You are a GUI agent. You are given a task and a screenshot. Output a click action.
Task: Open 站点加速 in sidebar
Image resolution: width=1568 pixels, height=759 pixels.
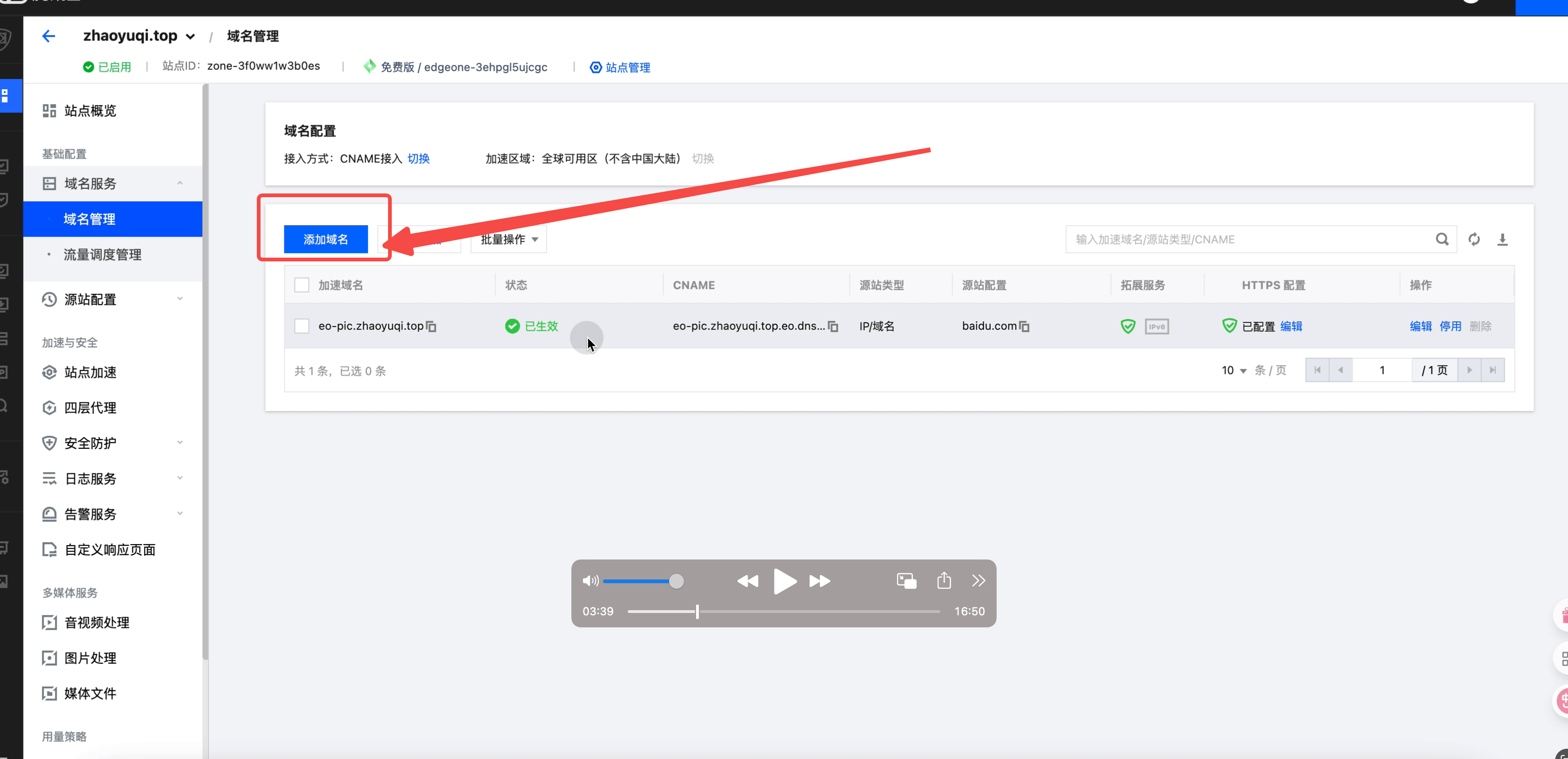(90, 372)
